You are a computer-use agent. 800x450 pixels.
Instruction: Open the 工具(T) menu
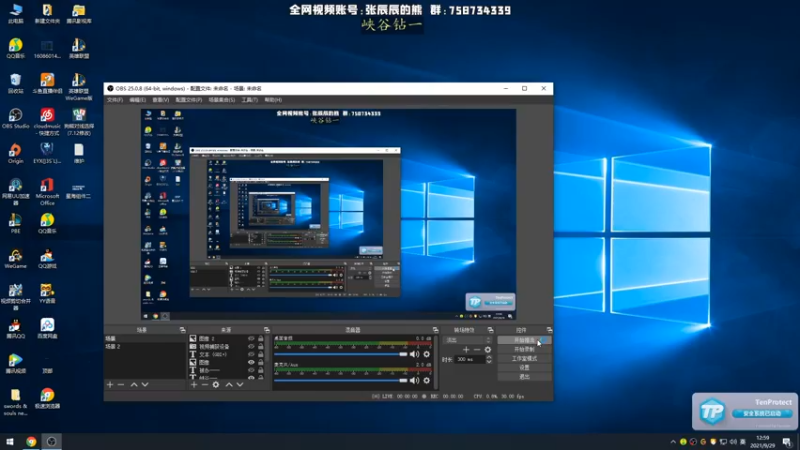coord(249,100)
